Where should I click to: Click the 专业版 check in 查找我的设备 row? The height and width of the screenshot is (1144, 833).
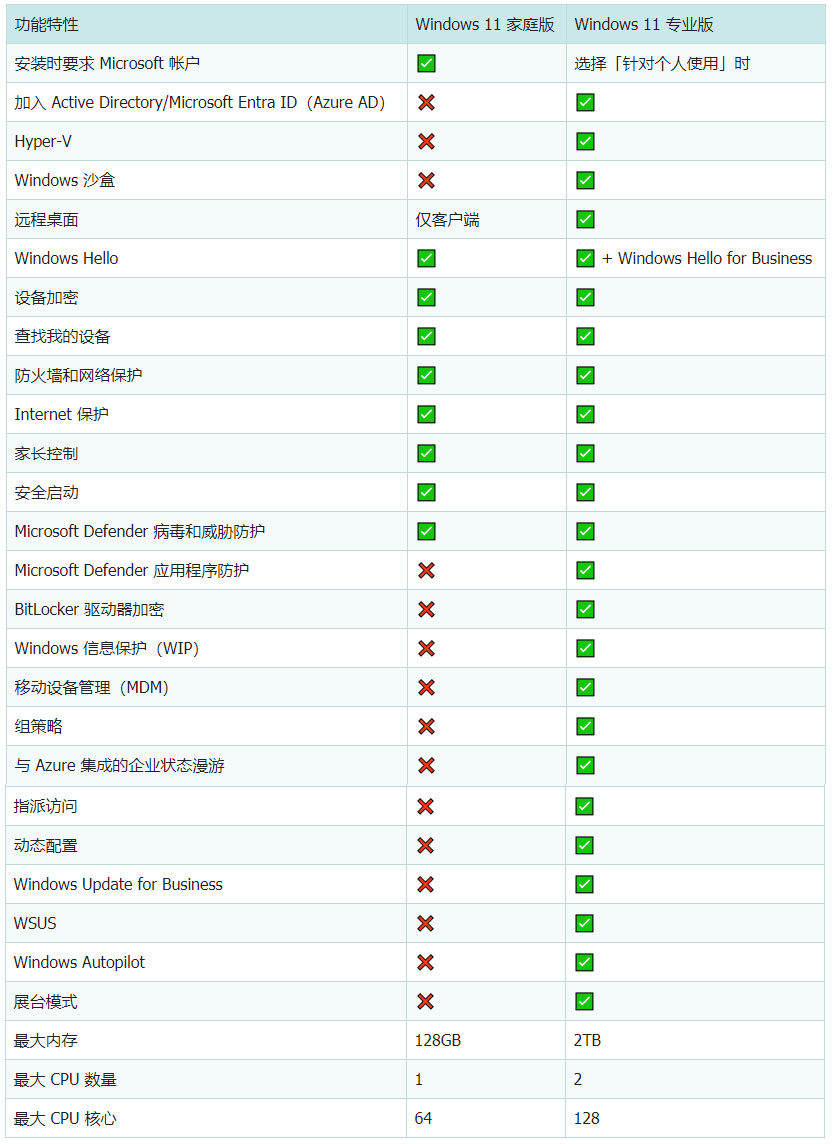tap(585, 336)
